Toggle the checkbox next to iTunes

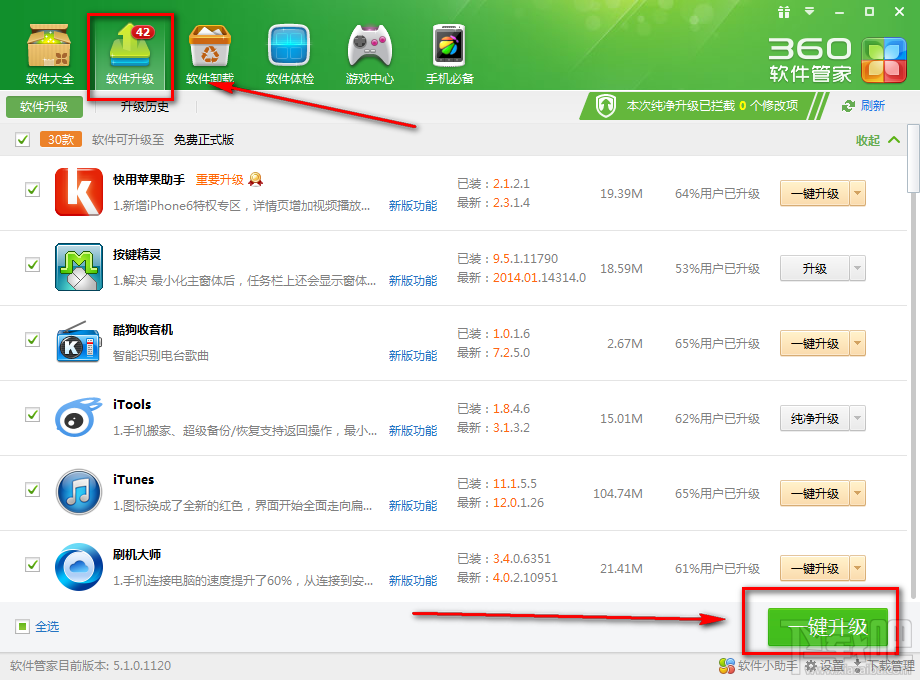[x=31, y=491]
